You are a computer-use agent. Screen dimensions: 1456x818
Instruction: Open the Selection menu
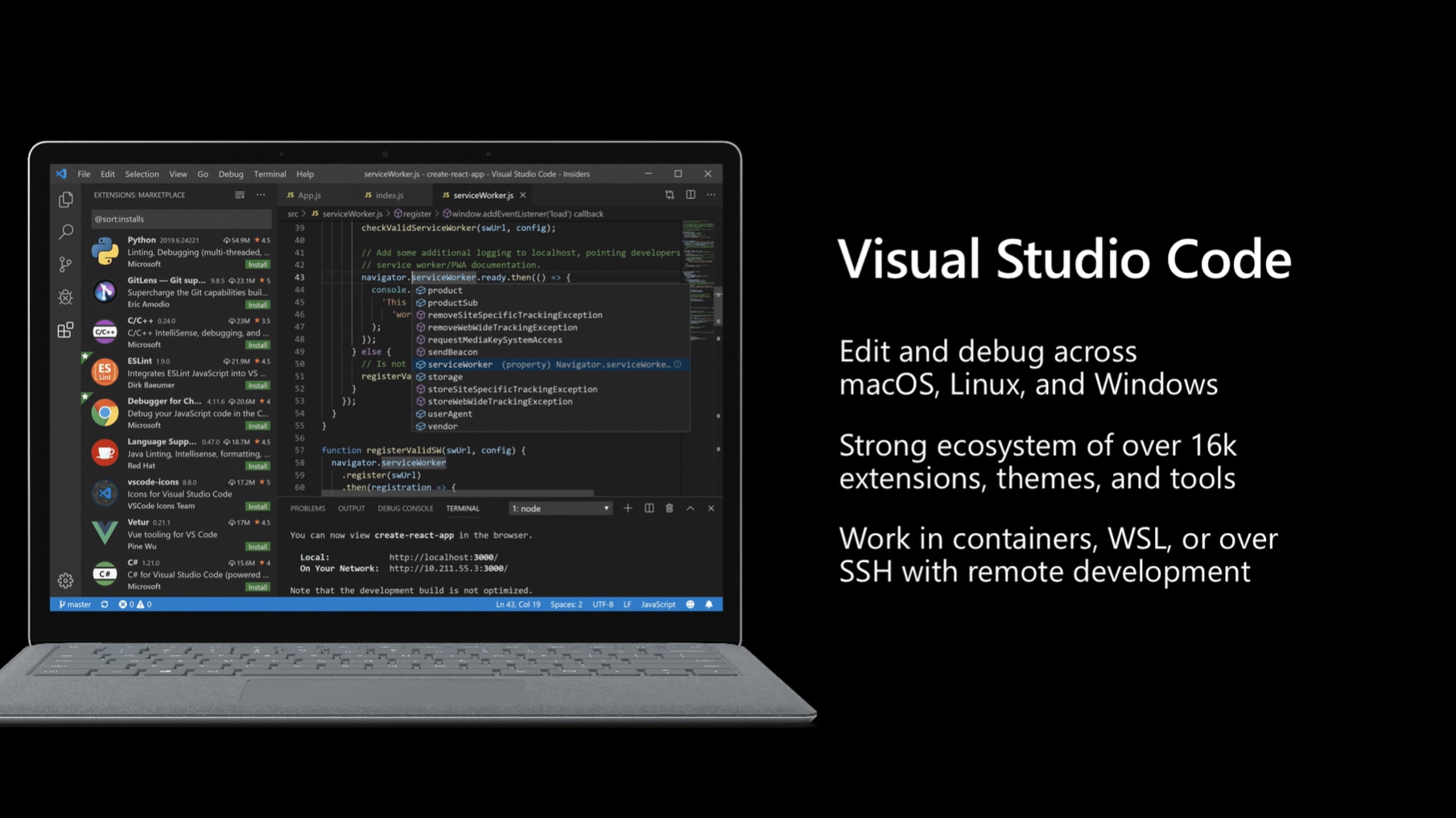pos(142,174)
